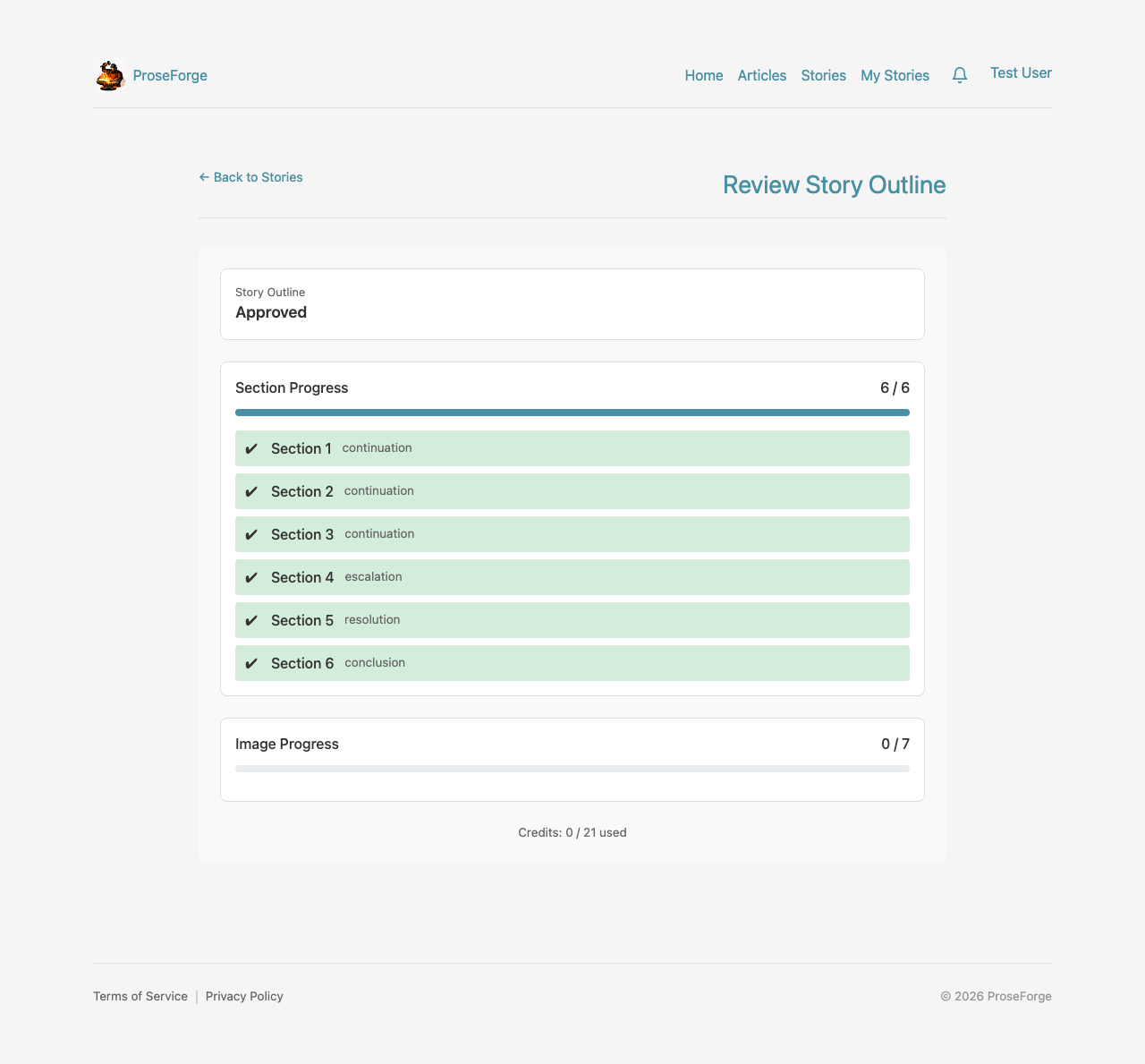Click the ProseForge brand name text

[x=170, y=76]
